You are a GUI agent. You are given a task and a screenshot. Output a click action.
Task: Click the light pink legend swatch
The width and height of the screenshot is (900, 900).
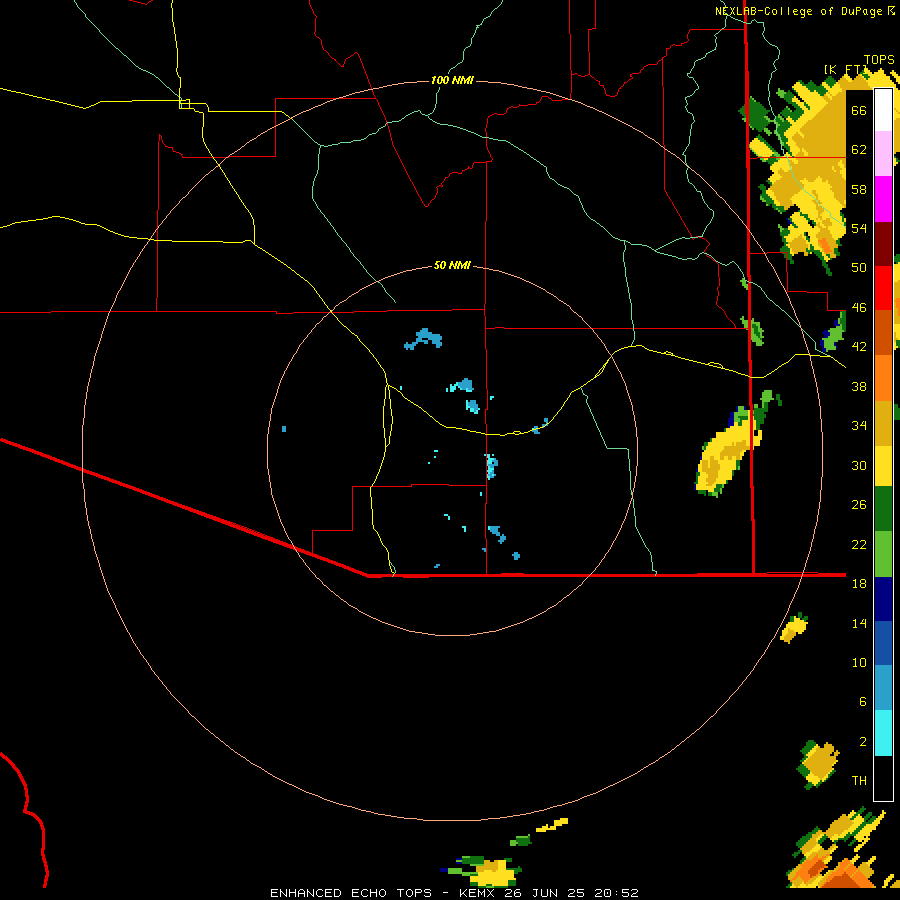883,154
